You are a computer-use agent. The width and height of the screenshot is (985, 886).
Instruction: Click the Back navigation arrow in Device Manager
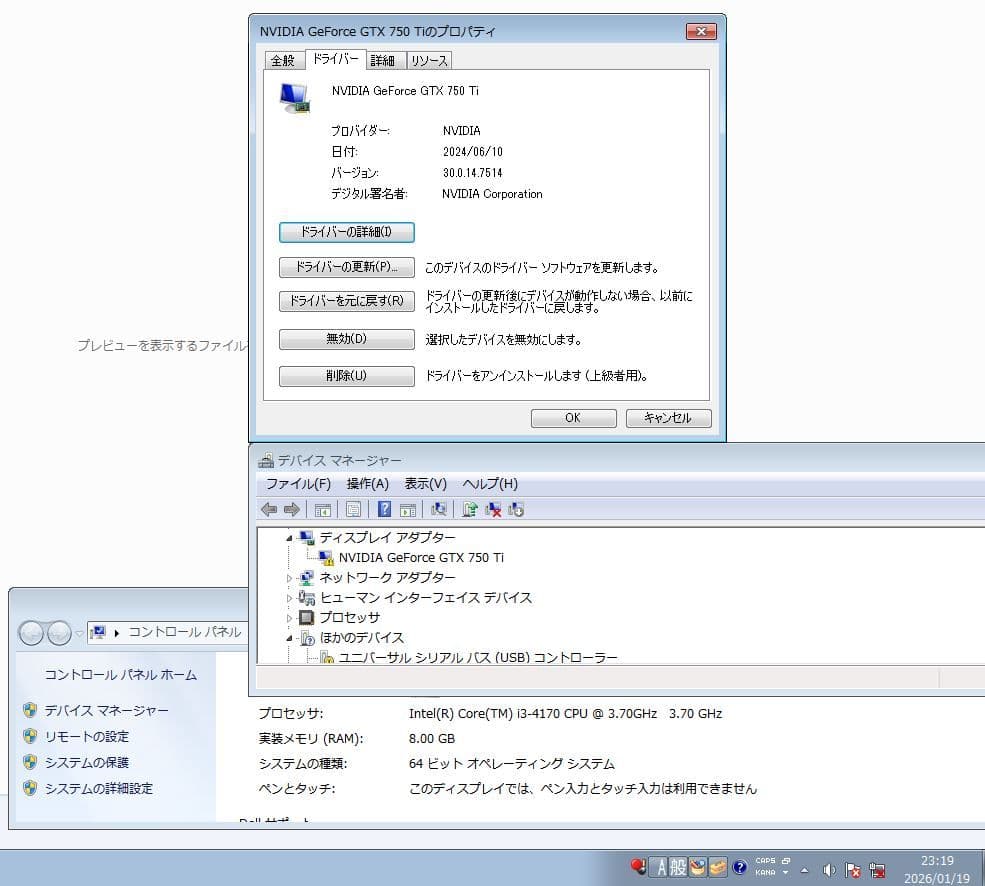click(x=268, y=509)
